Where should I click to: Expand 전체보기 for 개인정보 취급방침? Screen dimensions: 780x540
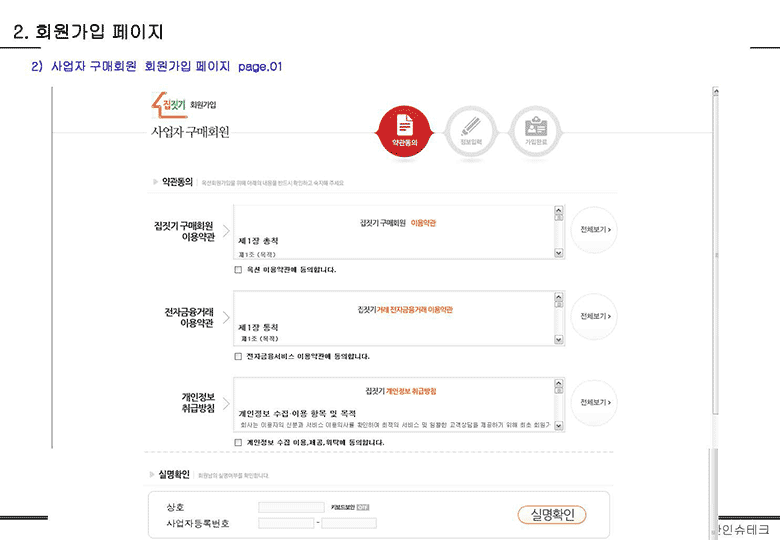pyautogui.click(x=595, y=402)
